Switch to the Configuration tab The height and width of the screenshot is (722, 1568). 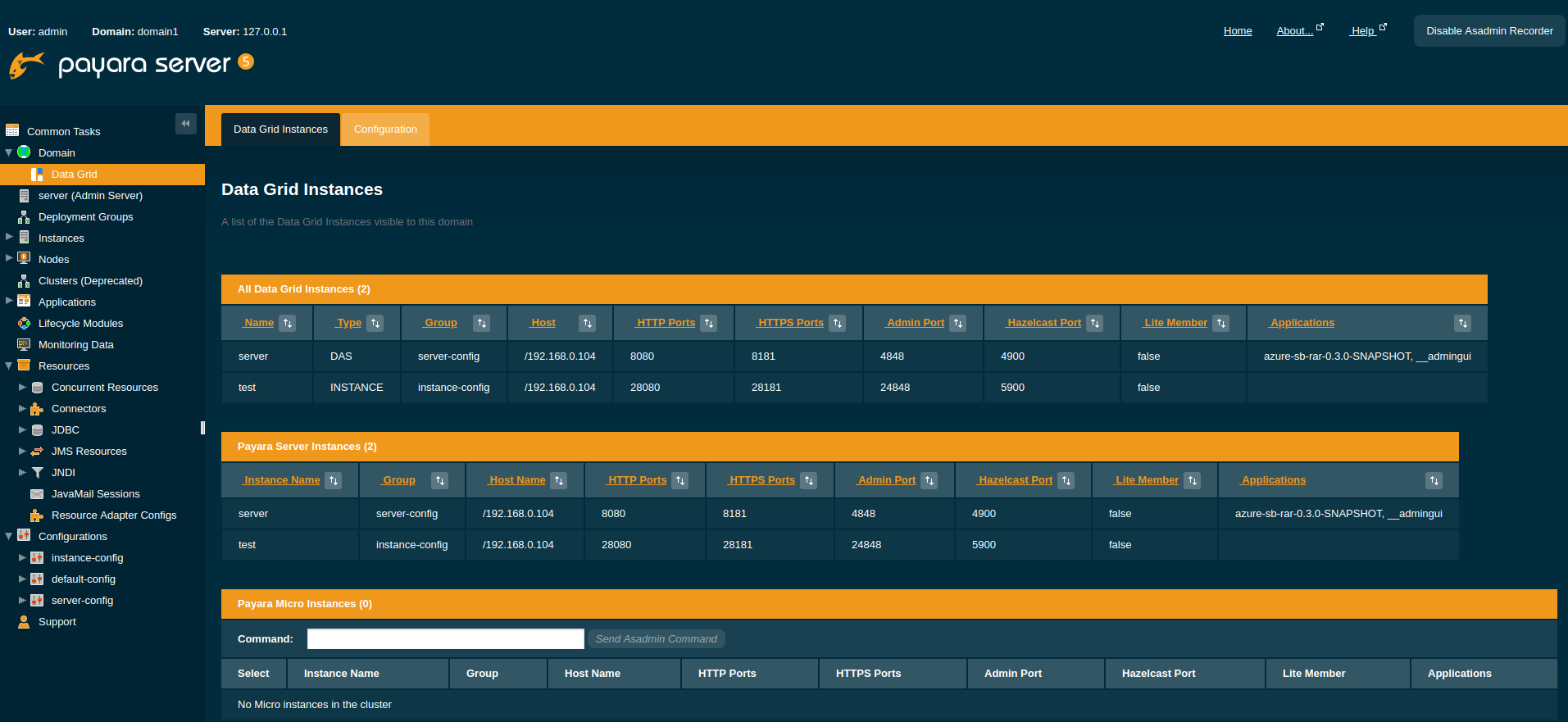tap(385, 129)
